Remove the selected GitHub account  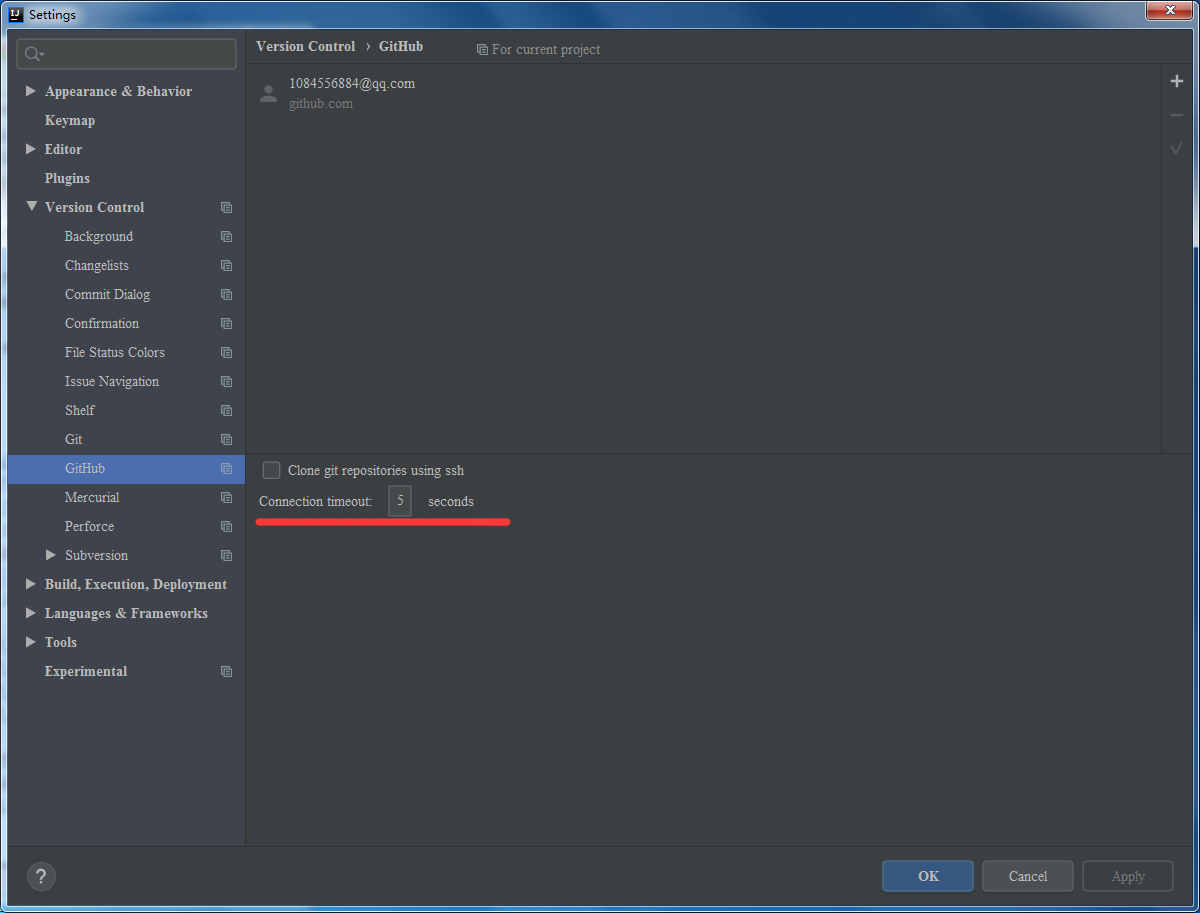coord(1177,114)
